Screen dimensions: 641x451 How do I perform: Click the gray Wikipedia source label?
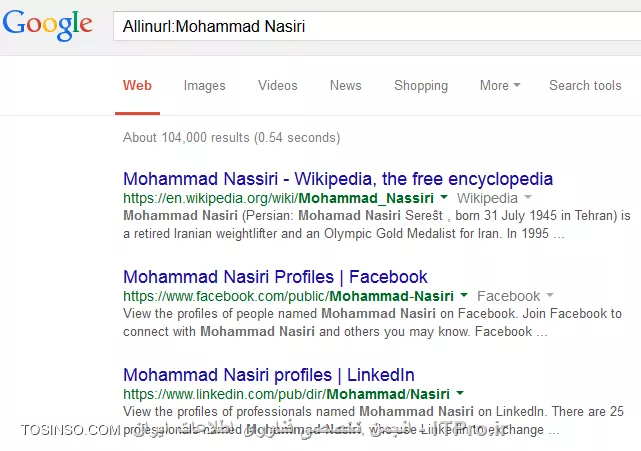(487, 198)
